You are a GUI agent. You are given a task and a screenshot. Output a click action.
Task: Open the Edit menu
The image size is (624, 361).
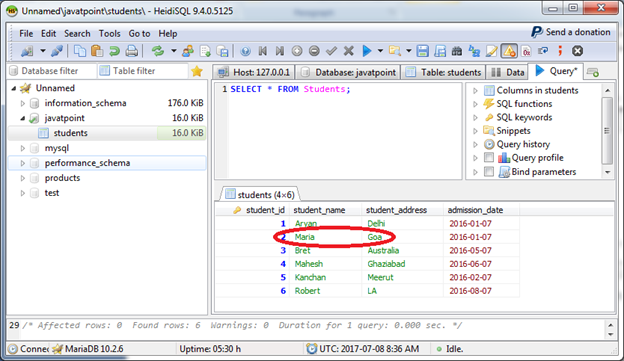49,33
